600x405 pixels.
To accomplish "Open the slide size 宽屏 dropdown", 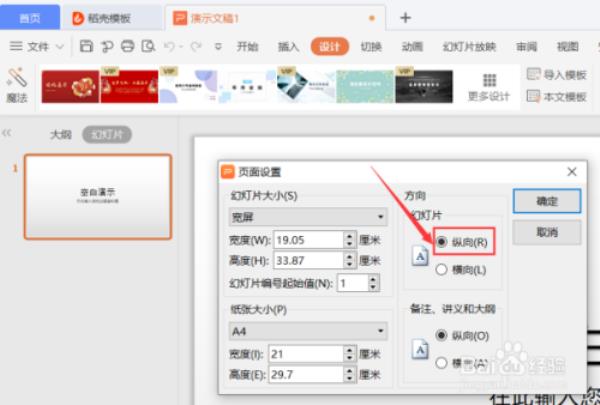I will [308, 216].
